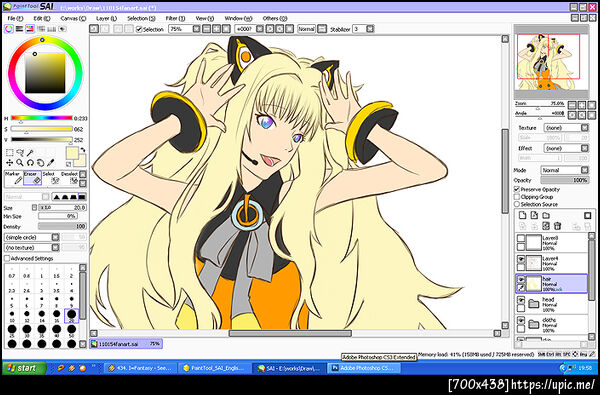Undo with the toolbar arrow button
The height and width of the screenshot is (395, 600).
94,29
